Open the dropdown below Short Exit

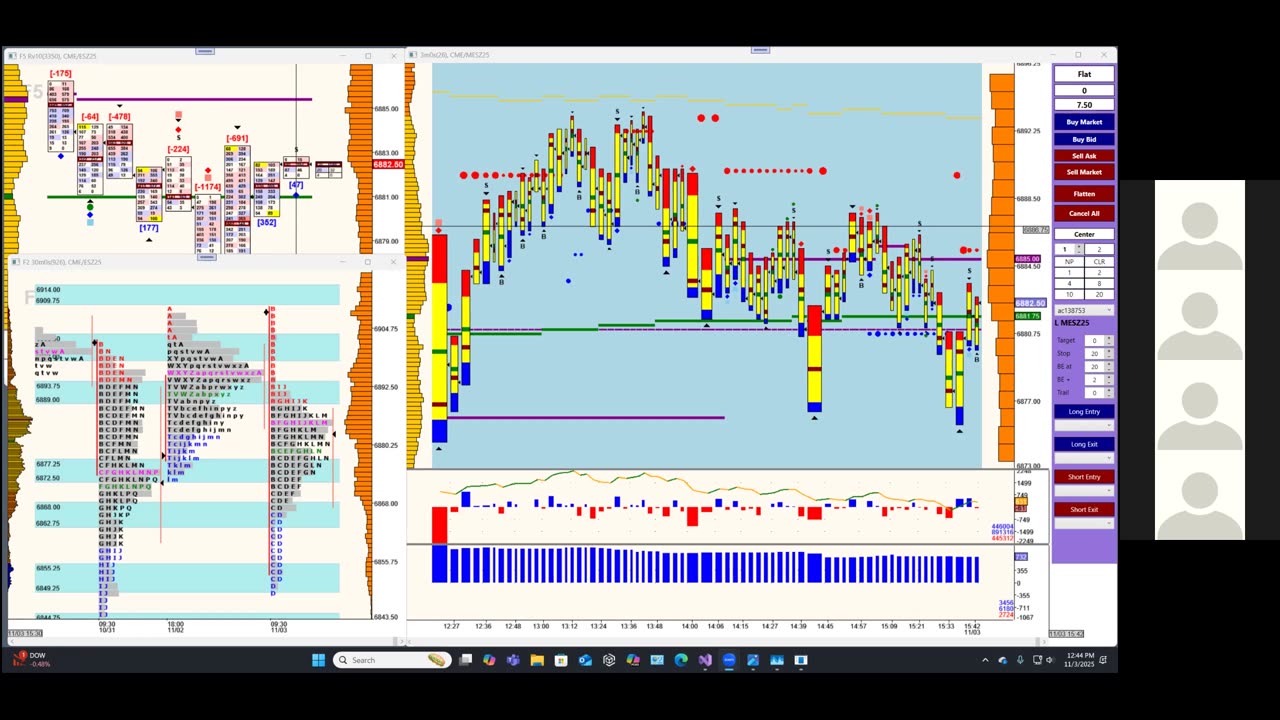click(1084, 523)
